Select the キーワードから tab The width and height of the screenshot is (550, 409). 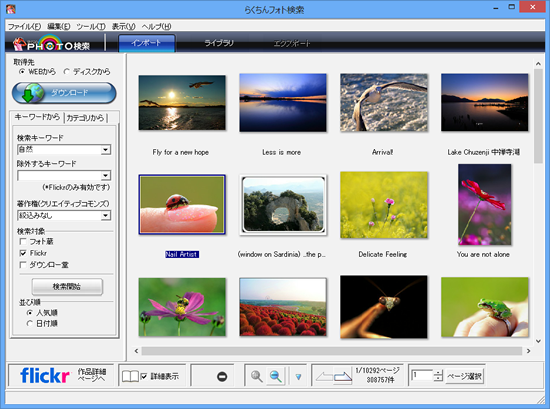(x=37, y=117)
